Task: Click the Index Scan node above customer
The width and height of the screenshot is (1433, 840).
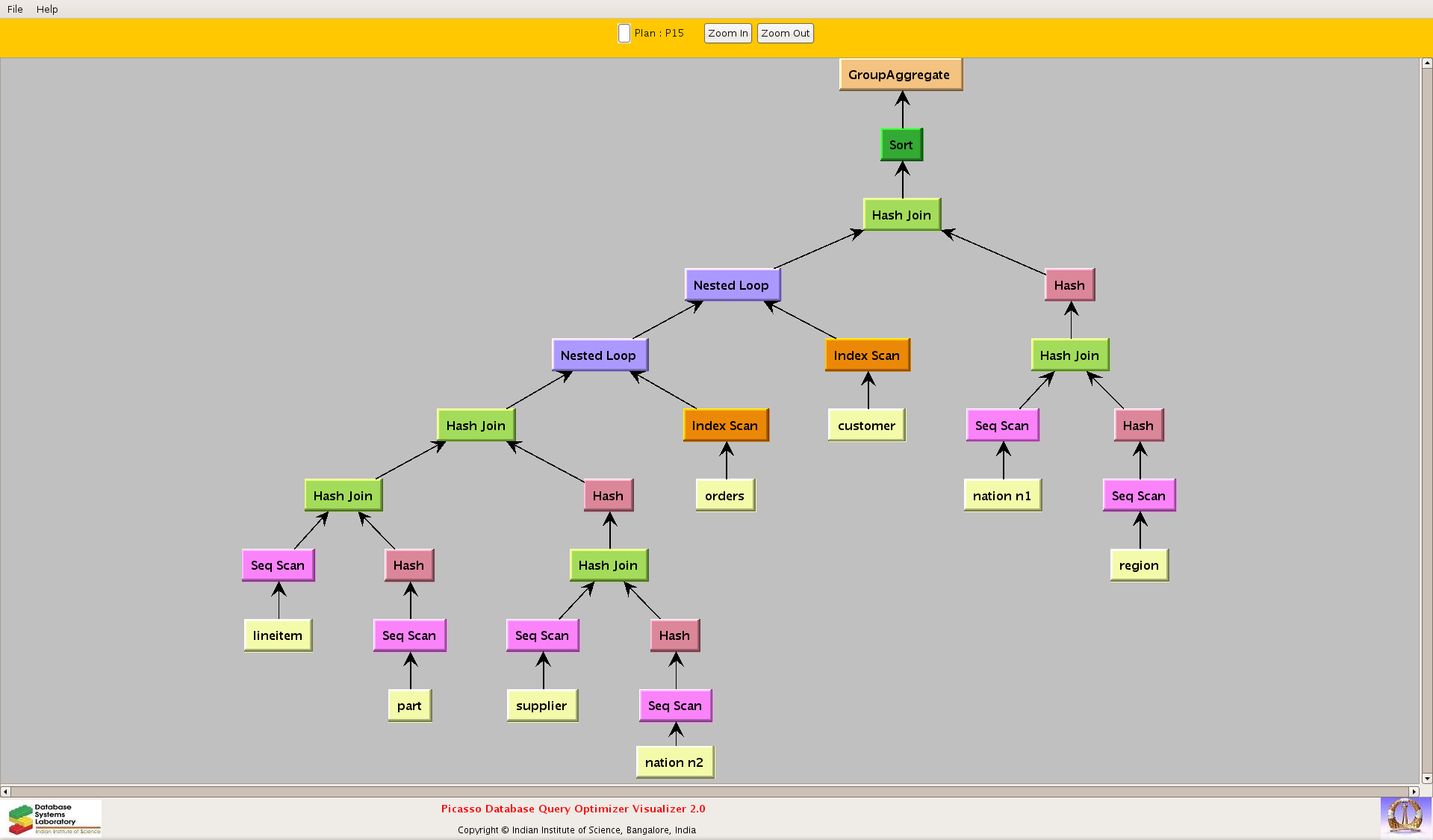Action: pos(866,355)
